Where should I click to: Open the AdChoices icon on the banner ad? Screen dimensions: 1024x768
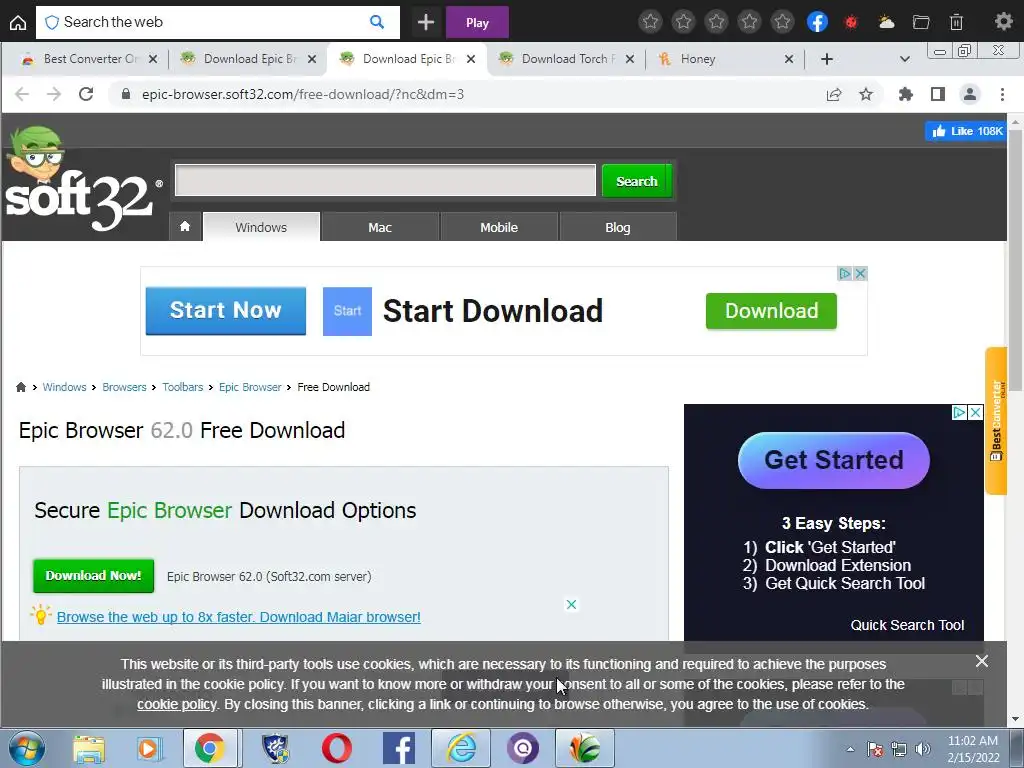tap(844, 274)
